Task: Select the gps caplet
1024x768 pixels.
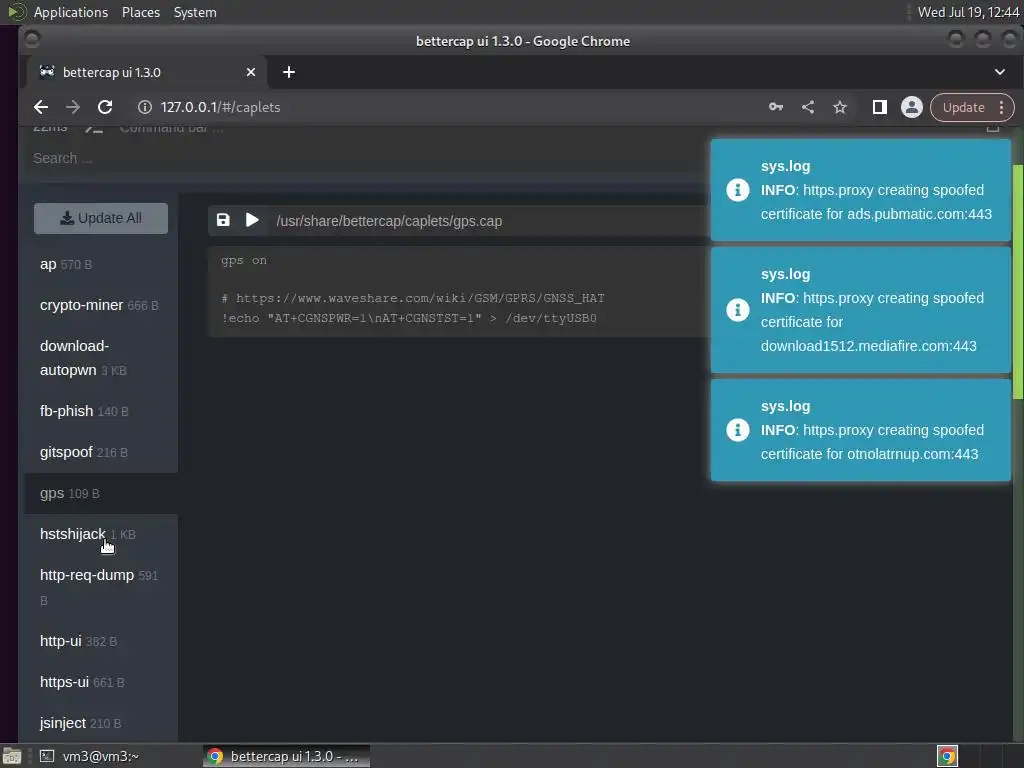Action: point(101,493)
